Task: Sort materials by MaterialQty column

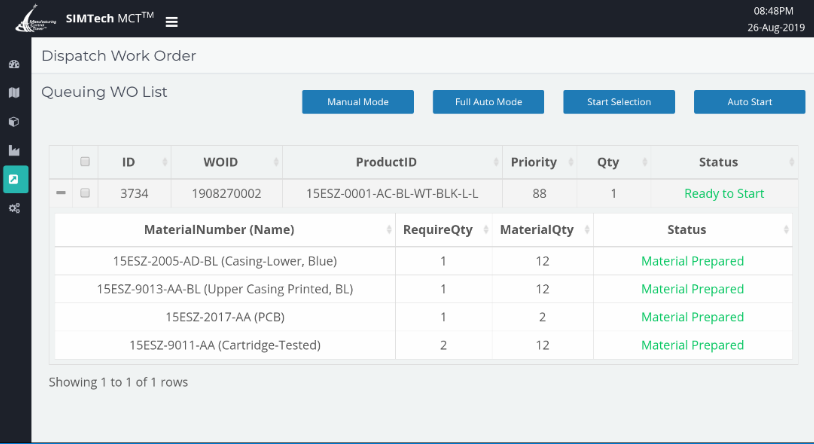Action: [x=542, y=230]
